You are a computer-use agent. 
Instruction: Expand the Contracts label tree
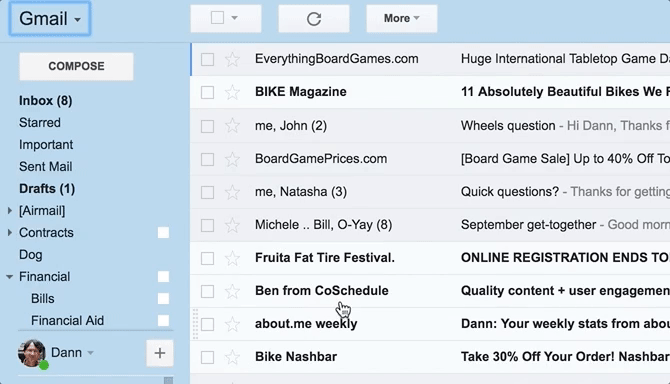[9, 233]
